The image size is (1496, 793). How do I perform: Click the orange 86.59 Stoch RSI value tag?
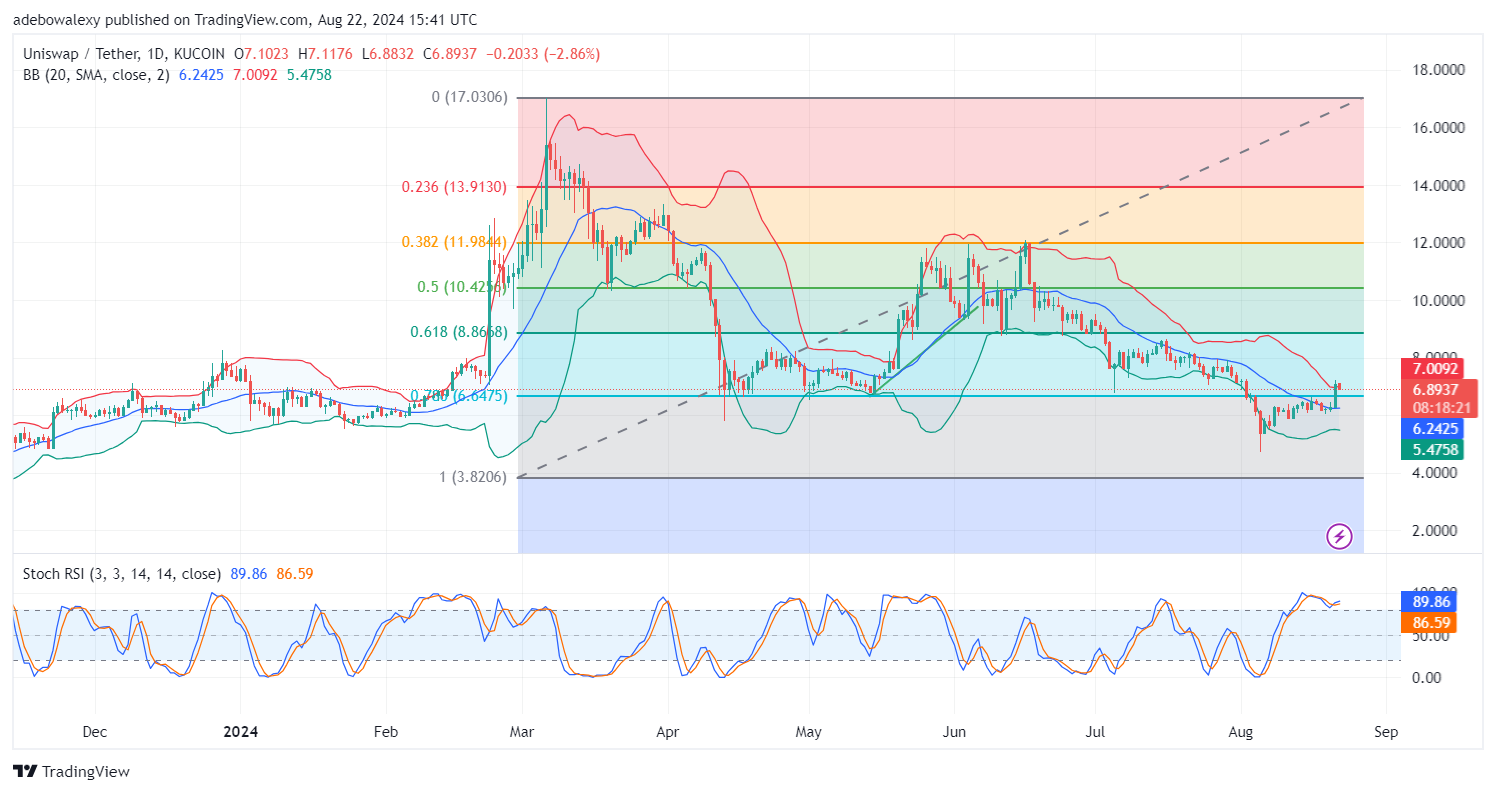1430,622
